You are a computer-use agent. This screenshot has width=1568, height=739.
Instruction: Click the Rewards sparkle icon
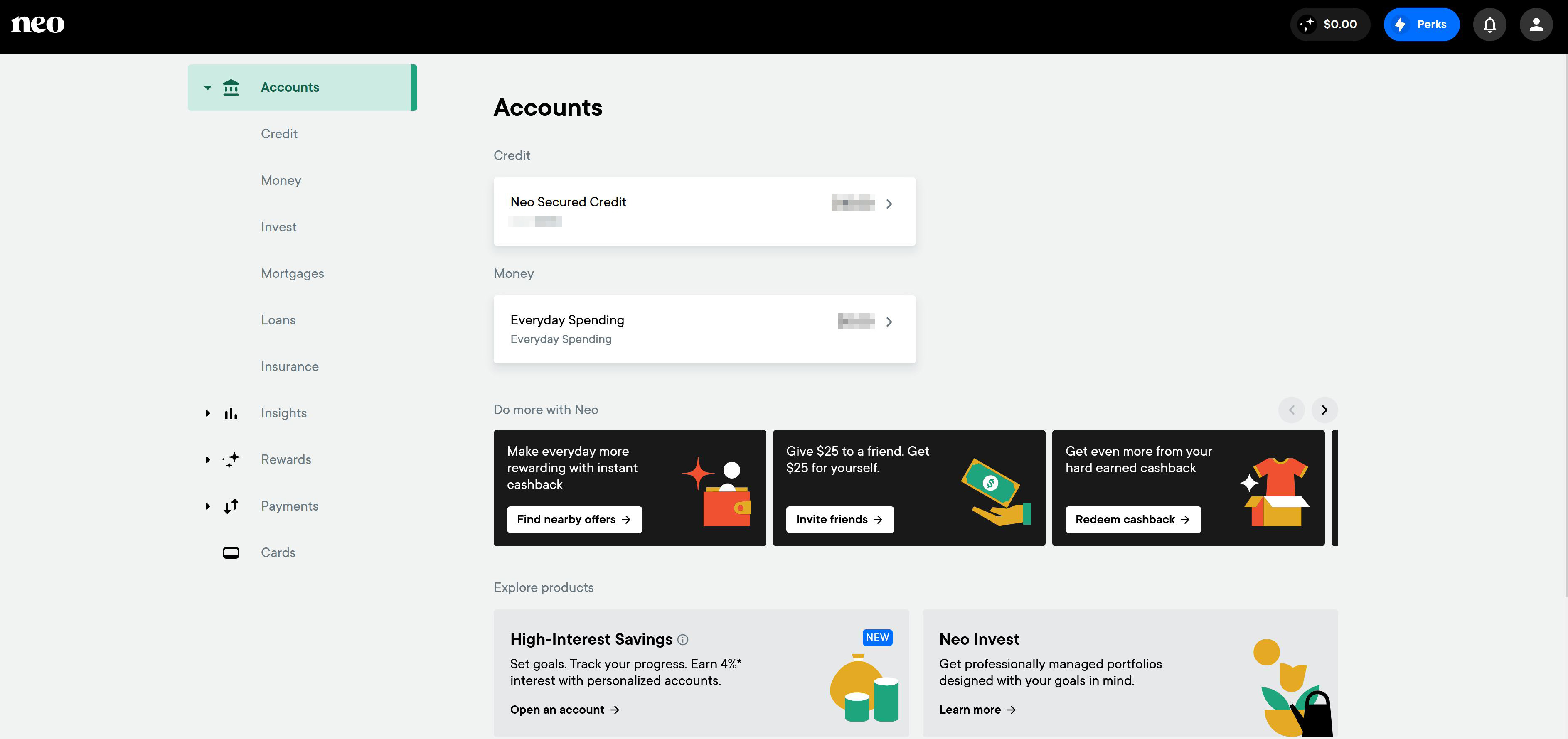click(x=231, y=460)
